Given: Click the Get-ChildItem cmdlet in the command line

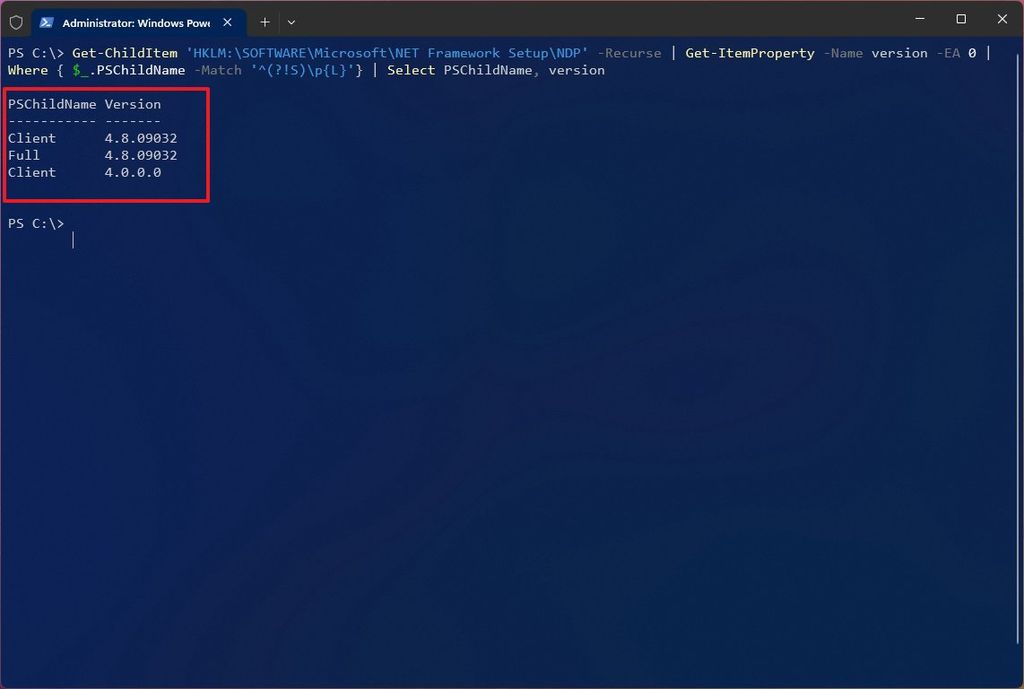Looking at the screenshot, I should (124, 53).
